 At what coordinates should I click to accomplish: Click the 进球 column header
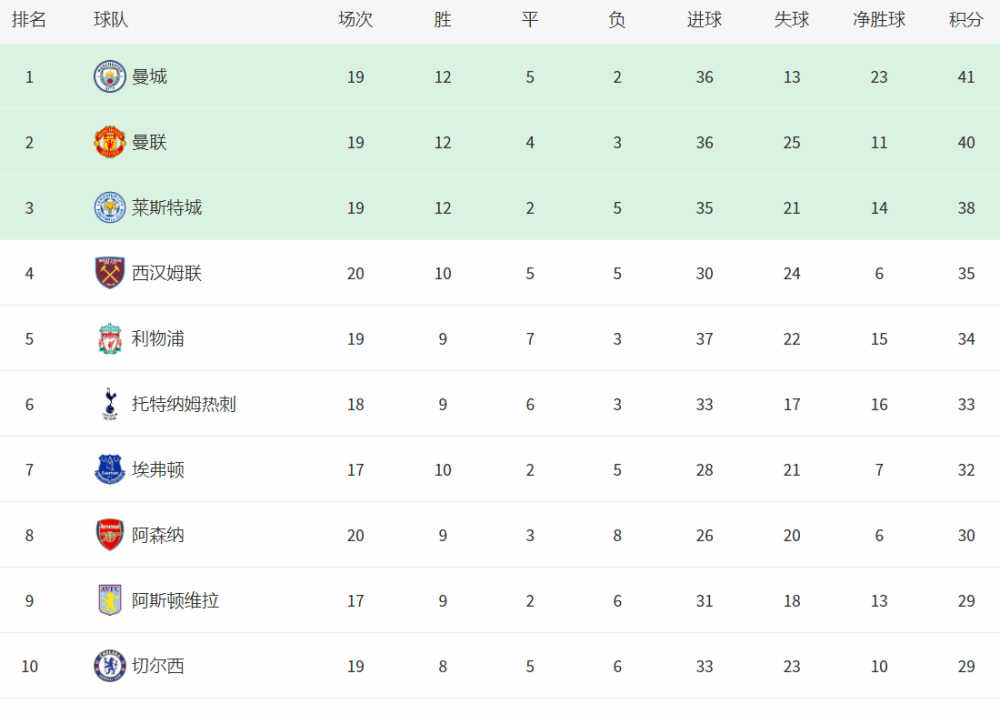point(704,20)
